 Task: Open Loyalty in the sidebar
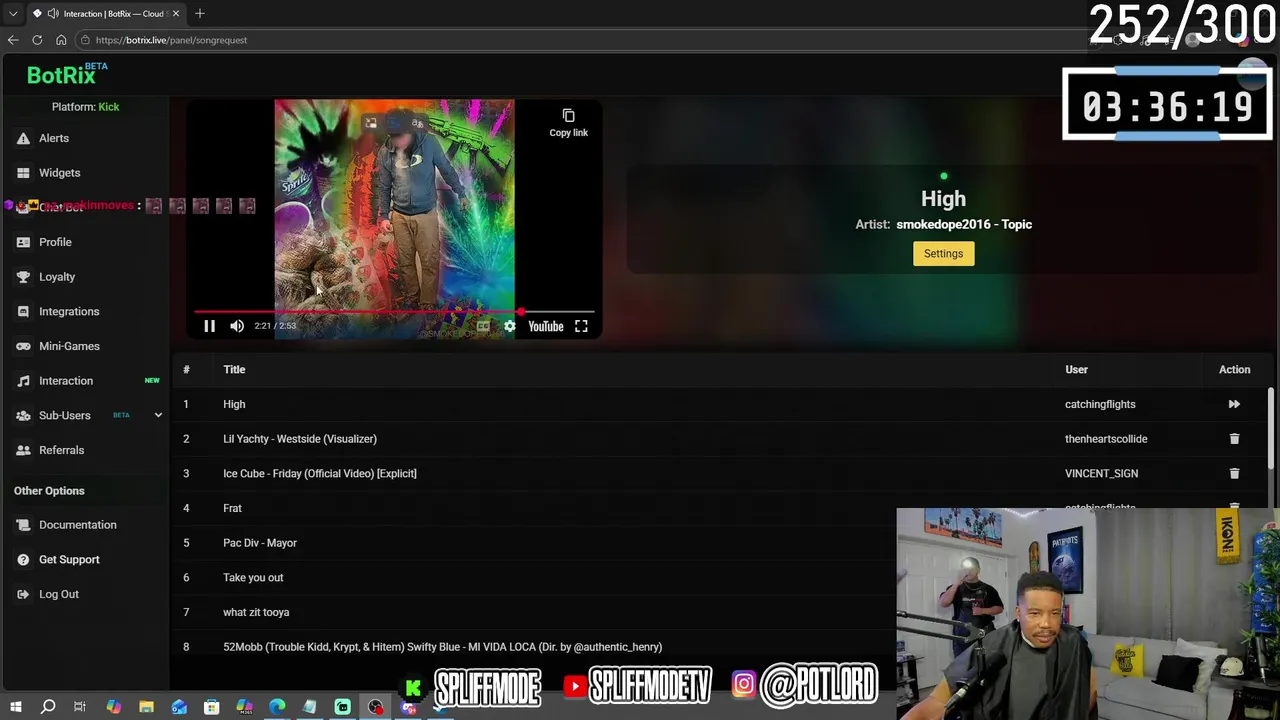pos(57,277)
